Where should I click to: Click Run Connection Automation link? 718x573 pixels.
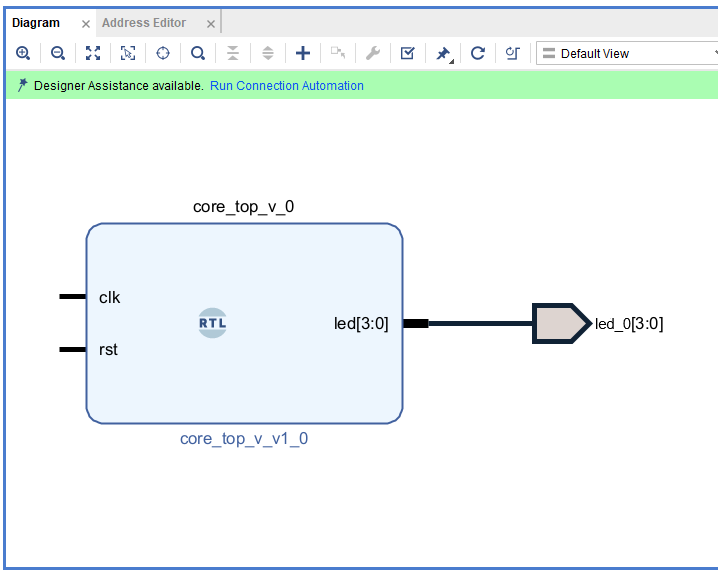pyautogui.click(x=286, y=86)
